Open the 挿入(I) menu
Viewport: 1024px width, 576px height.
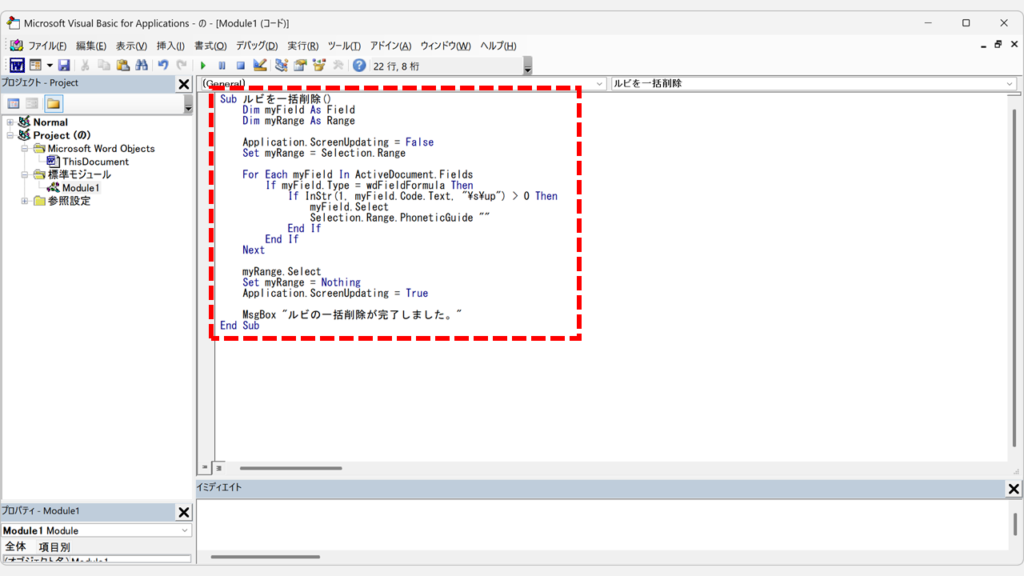(170, 46)
